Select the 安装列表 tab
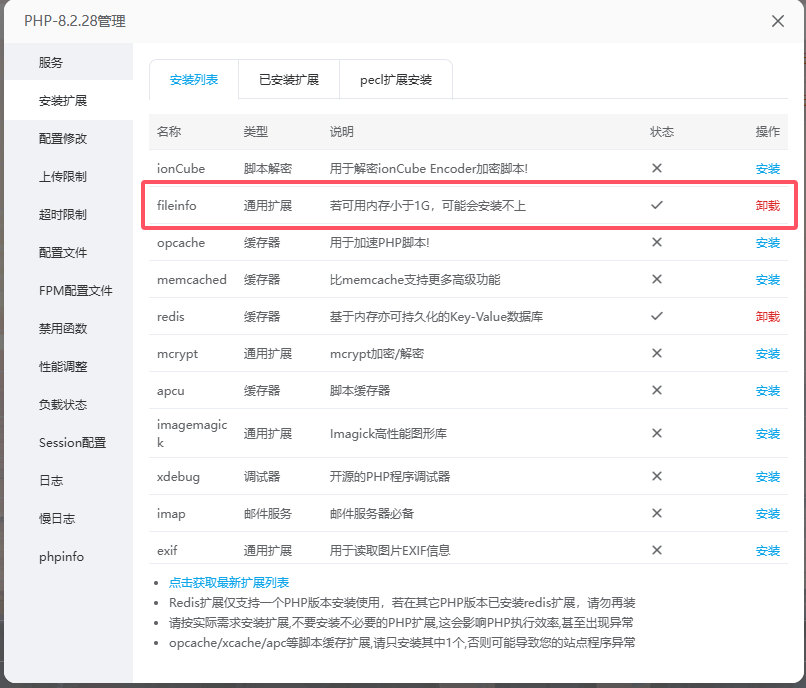The width and height of the screenshot is (806, 688). click(x=194, y=79)
